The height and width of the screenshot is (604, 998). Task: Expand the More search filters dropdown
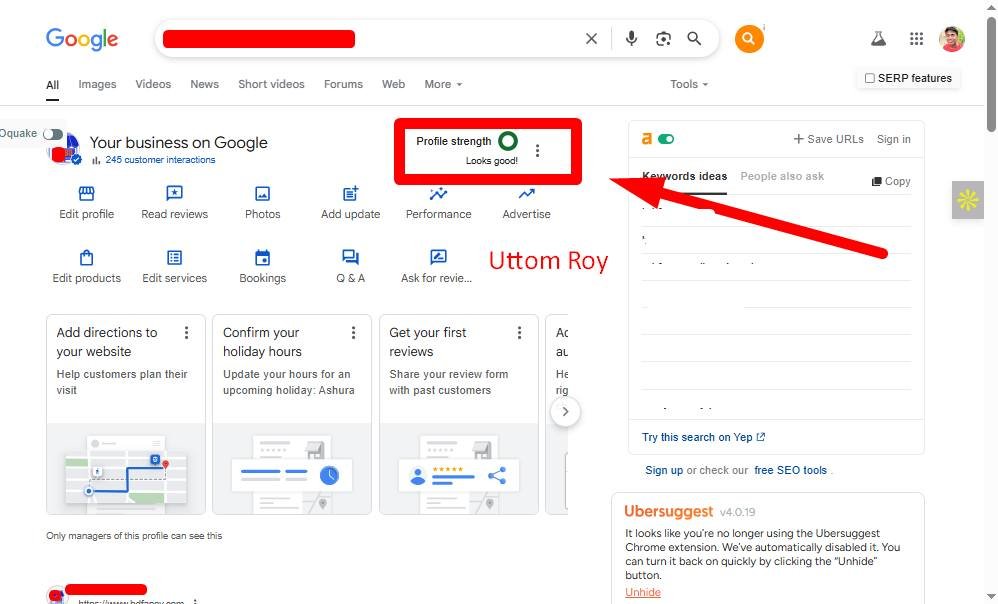[443, 84]
